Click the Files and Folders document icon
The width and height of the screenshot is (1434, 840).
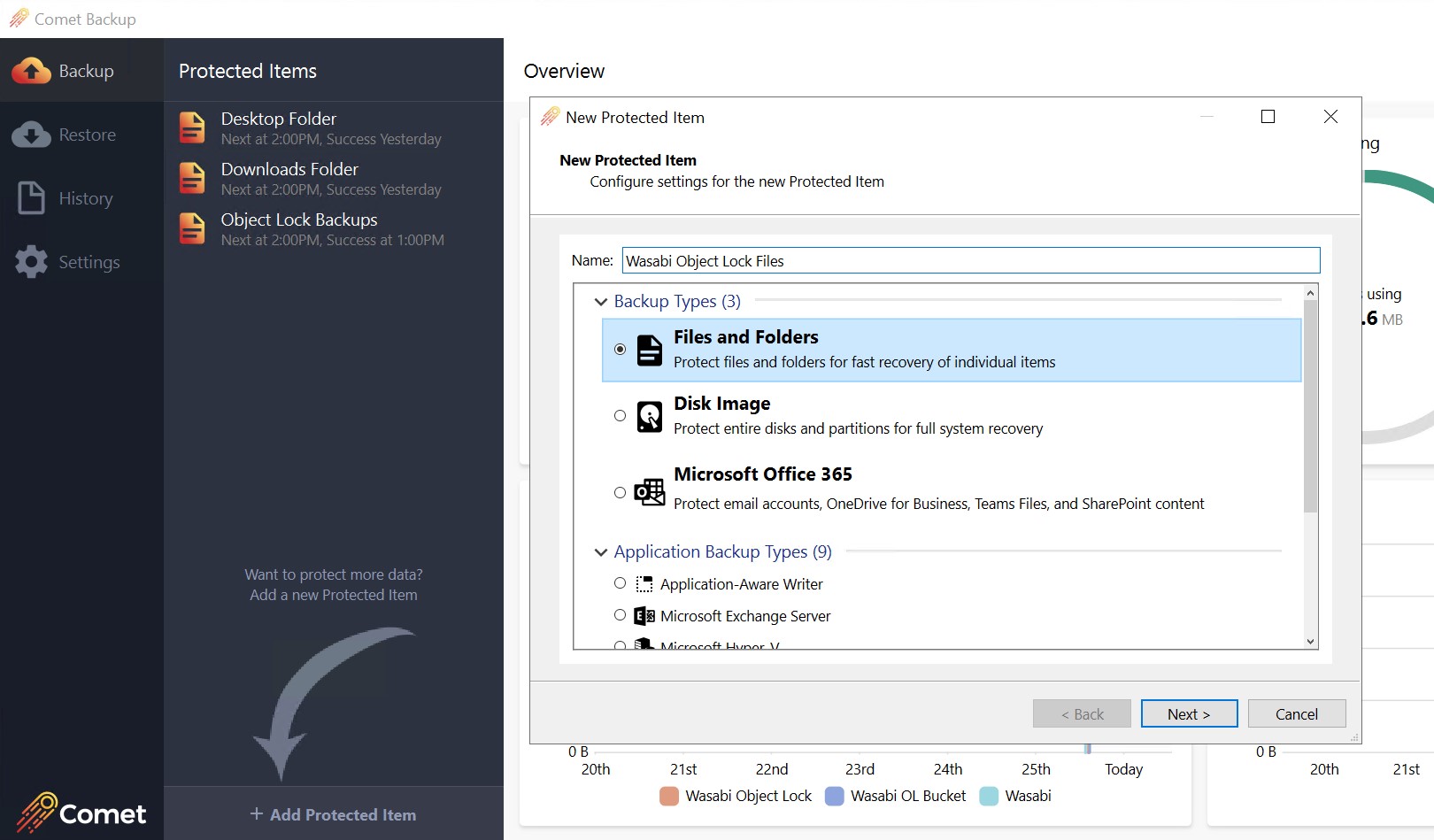point(650,350)
